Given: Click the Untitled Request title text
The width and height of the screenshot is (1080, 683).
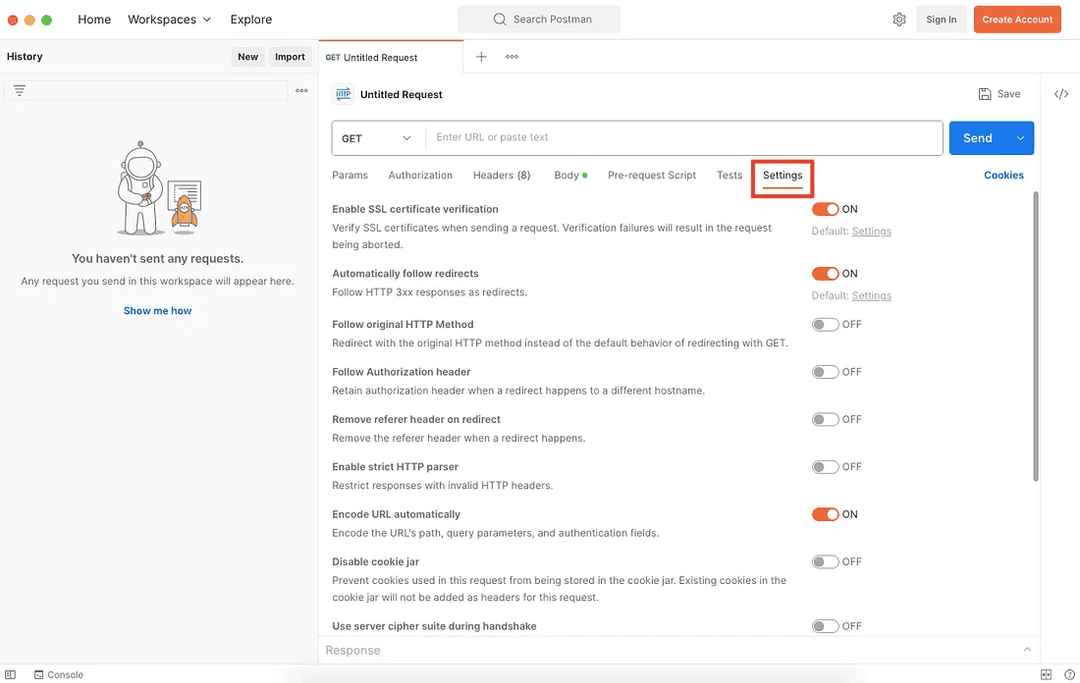Looking at the screenshot, I should pos(401,94).
